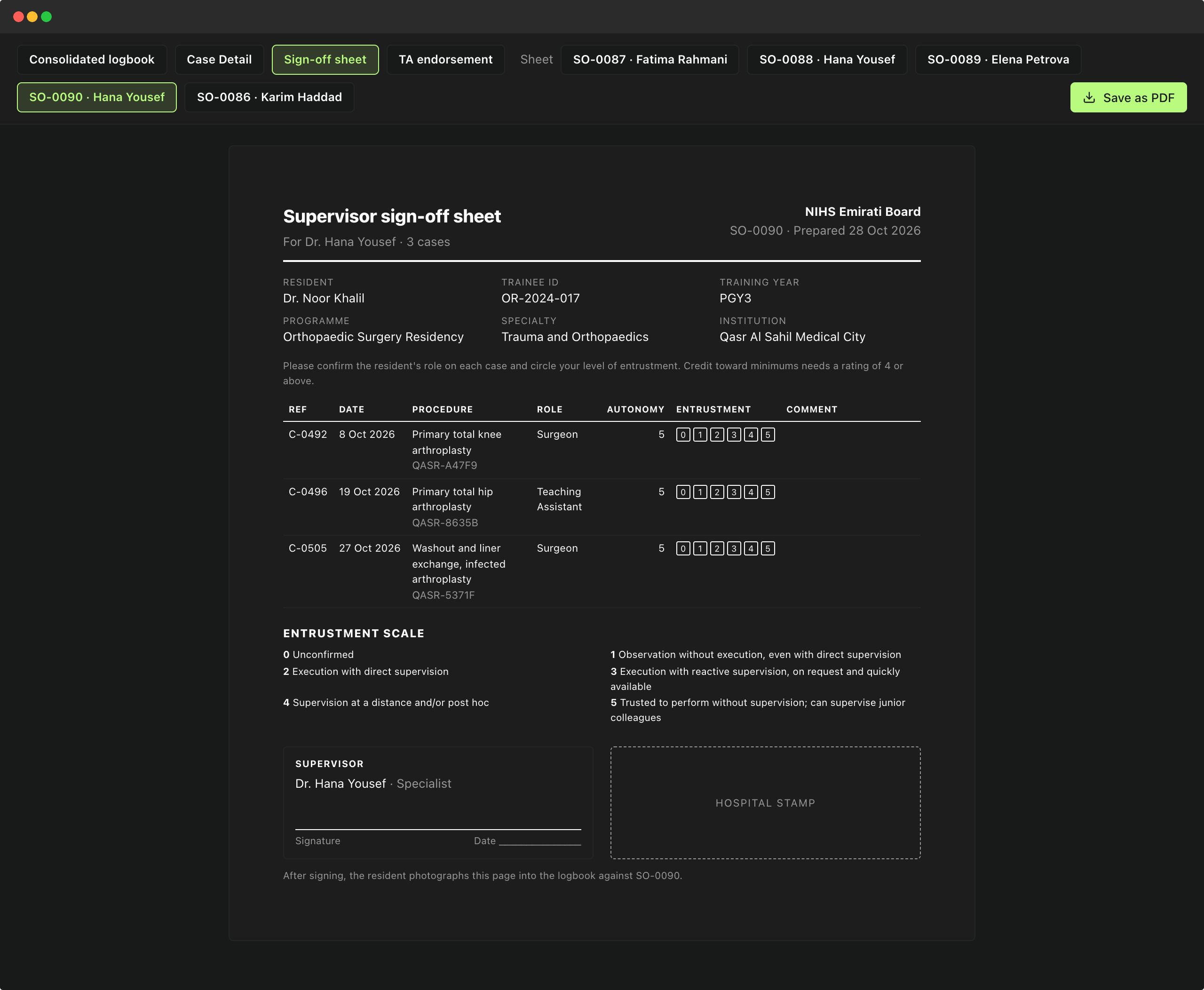Mark entrustment 5 for case C-0505
Image resolution: width=1204 pixels, height=990 pixels.
click(768, 548)
